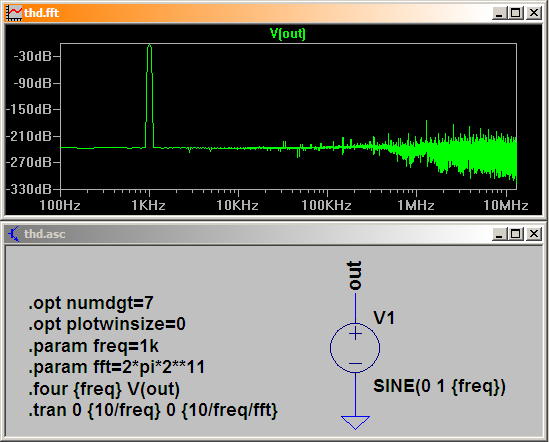The image size is (549, 442).
Task: Click the 100KHz horizontal axis label
Action: tap(326, 205)
